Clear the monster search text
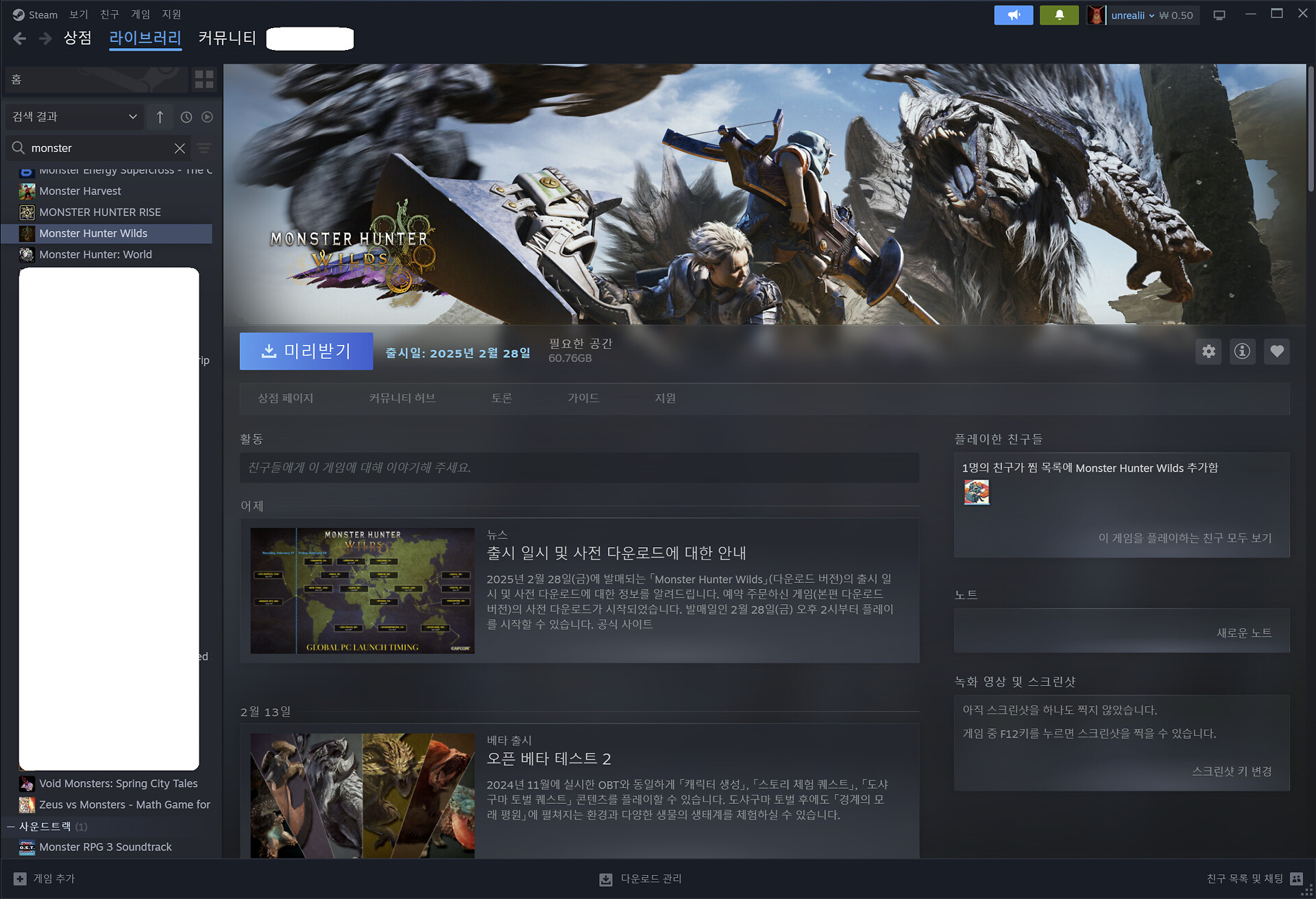This screenshot has height=899, width=1316. (x=180, y=148)
